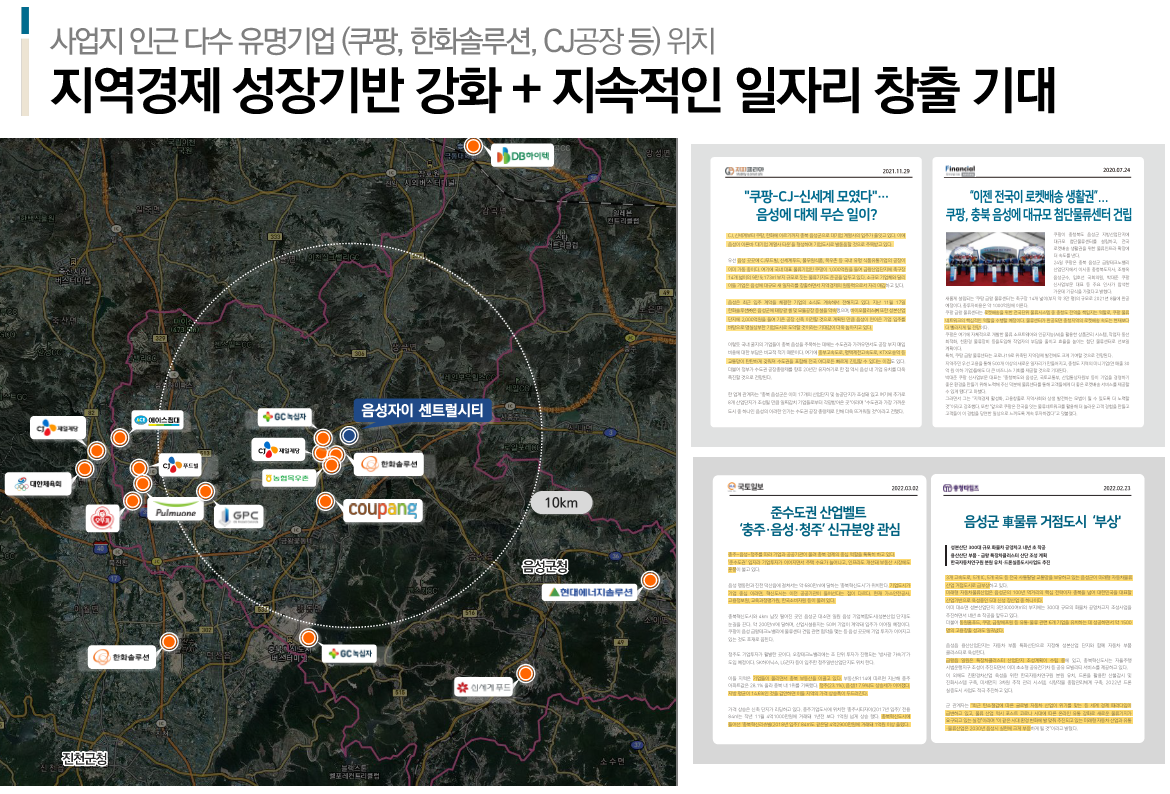The height and width of the screenshot is (794, 1170).
Task: Click the date 2020.07.24
Action: tap(1116, 170)
